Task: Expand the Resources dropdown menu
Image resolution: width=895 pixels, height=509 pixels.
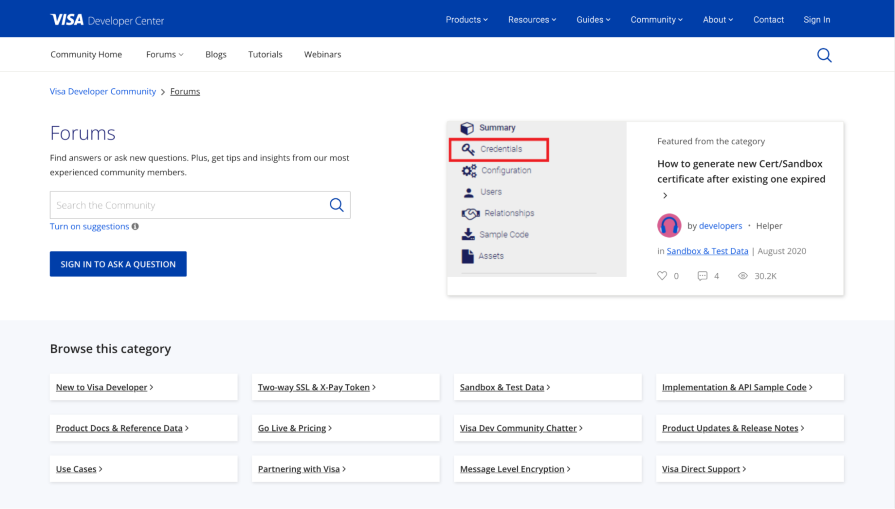Action: [532, 19]
